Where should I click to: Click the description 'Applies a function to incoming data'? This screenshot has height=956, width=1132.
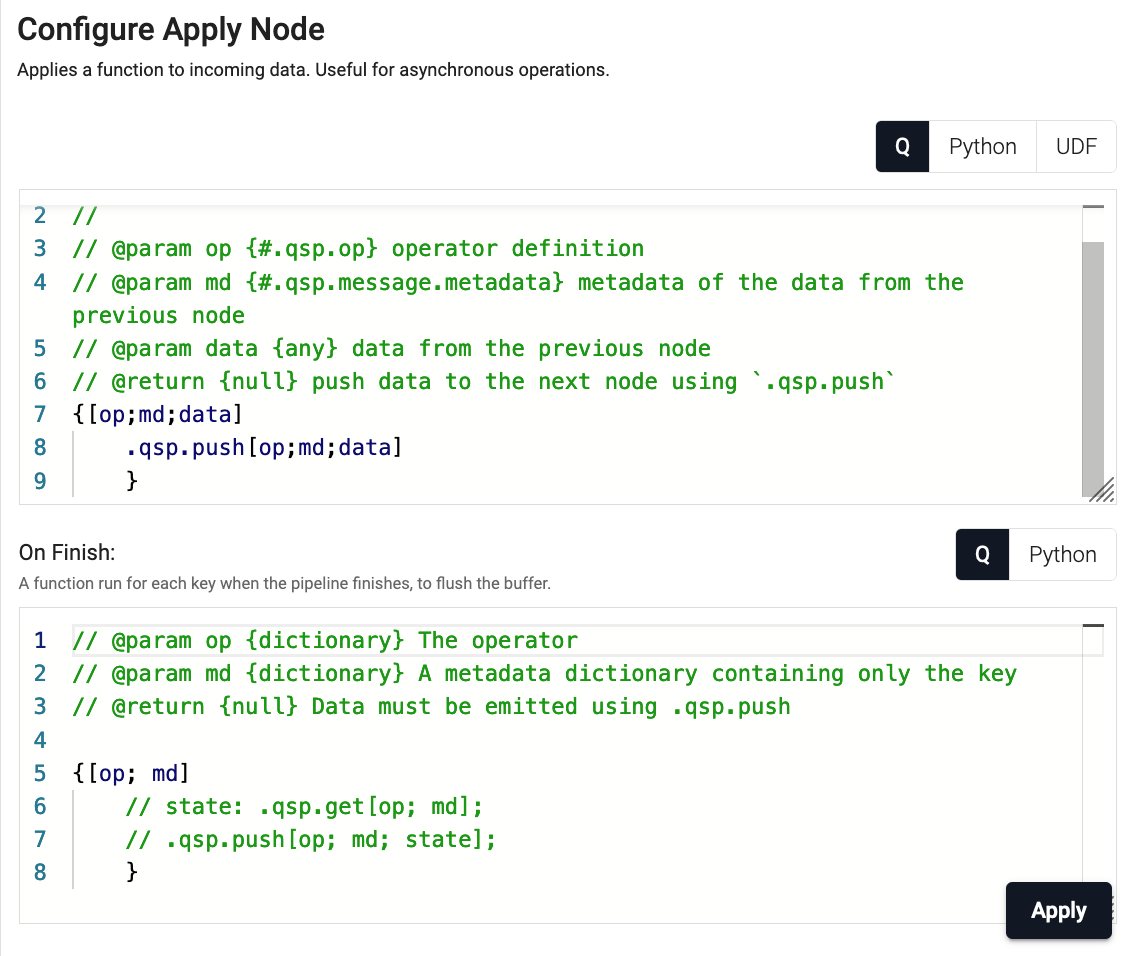(313, 70)
